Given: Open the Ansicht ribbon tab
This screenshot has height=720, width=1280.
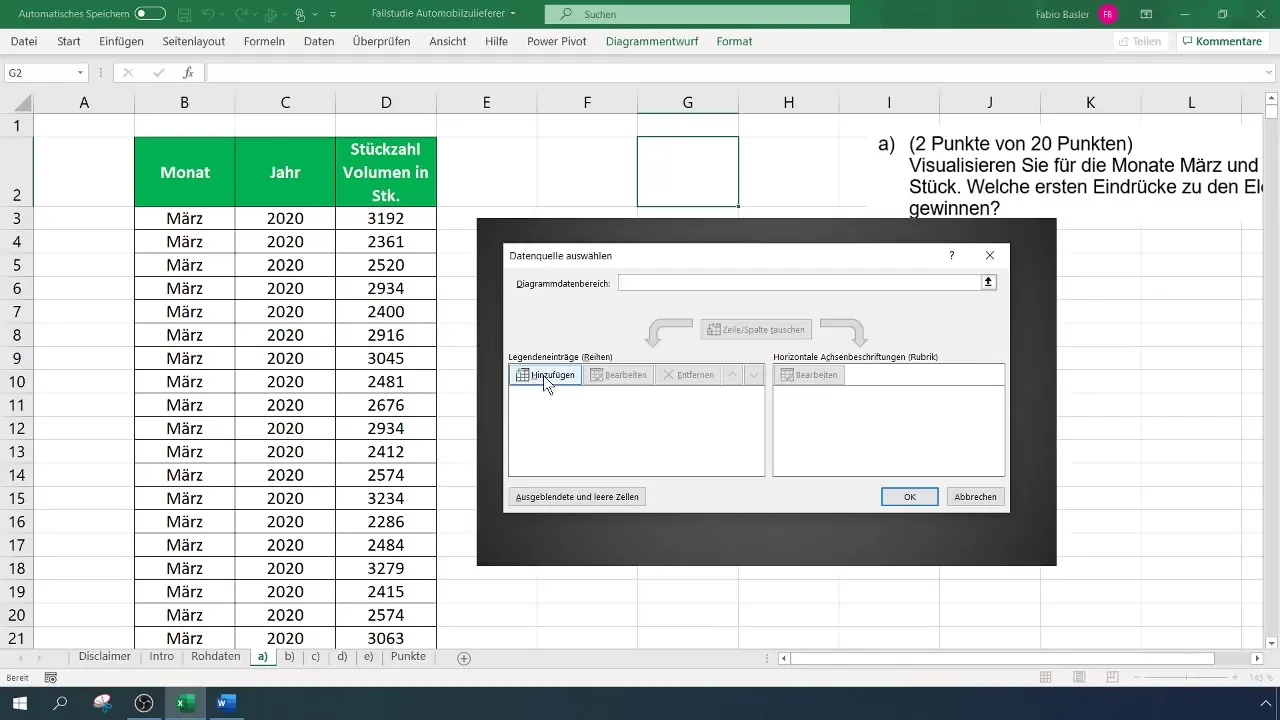Looking at the screenshot, I should click(448, 42).
